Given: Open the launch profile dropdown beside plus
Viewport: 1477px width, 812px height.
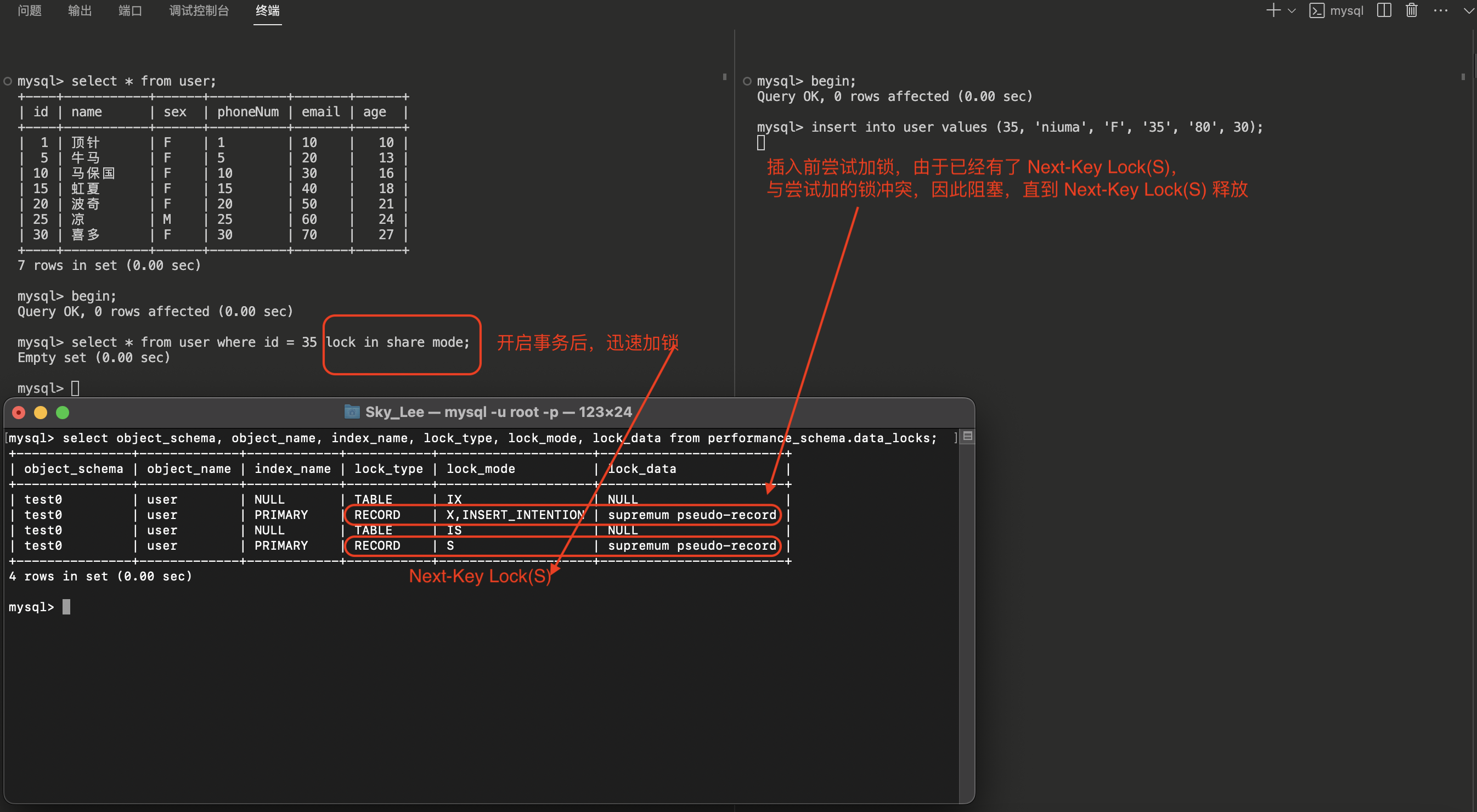Looking at the screenshot, I should coord(1292,10).
